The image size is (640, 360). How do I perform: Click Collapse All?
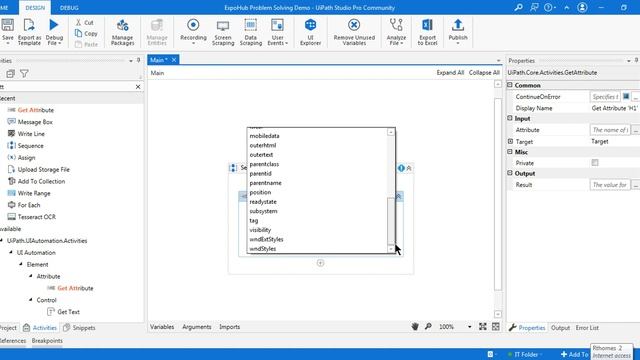[x=484, y=73]
